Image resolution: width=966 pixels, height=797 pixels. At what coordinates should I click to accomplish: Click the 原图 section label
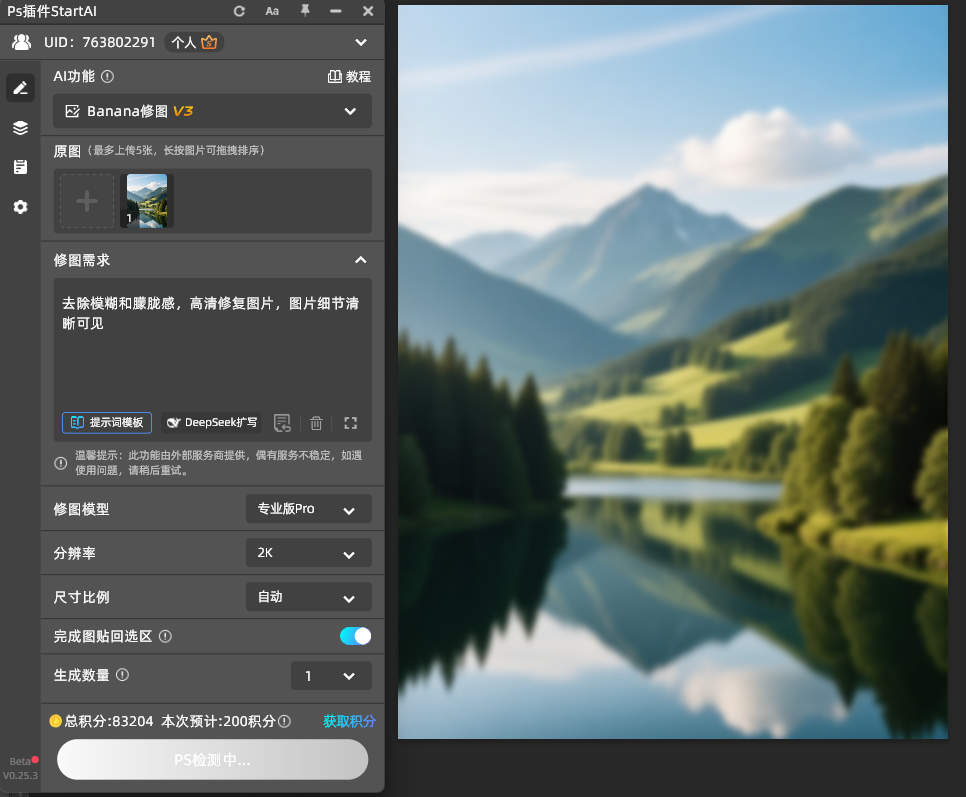[67, 151]
